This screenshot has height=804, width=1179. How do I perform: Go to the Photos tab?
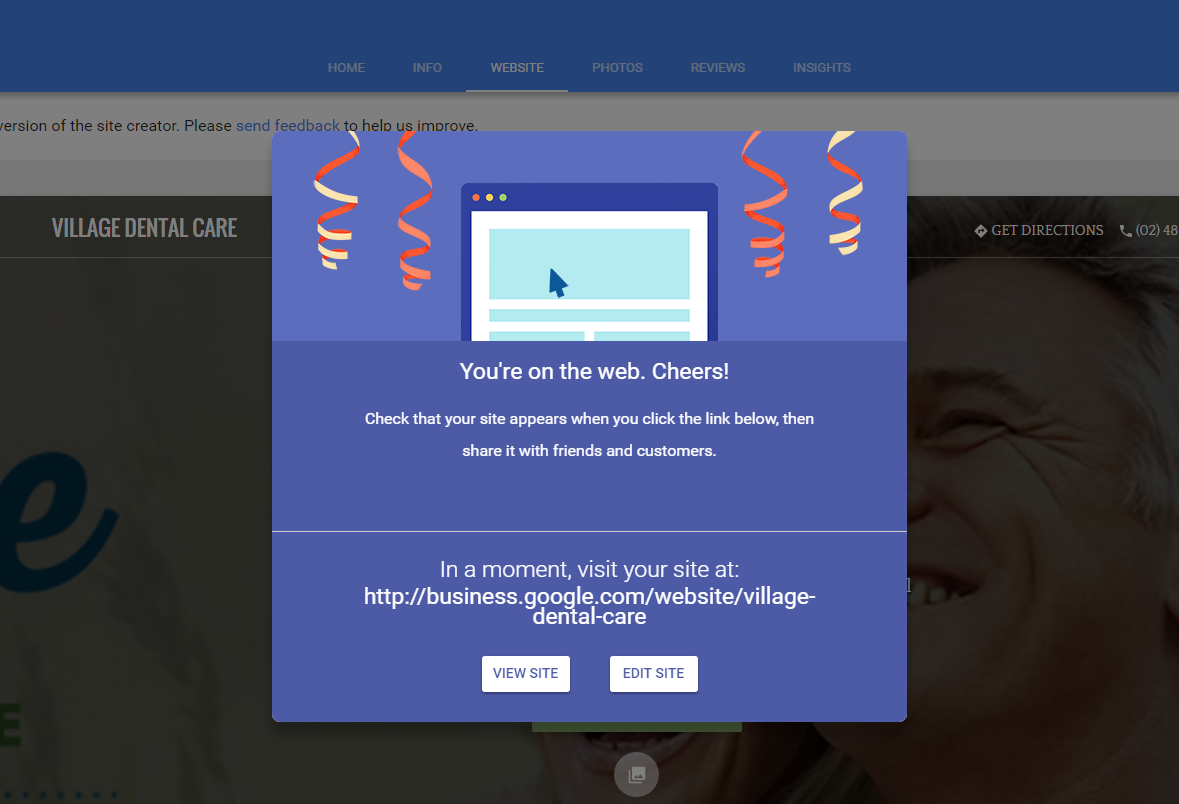click(617, 68)
